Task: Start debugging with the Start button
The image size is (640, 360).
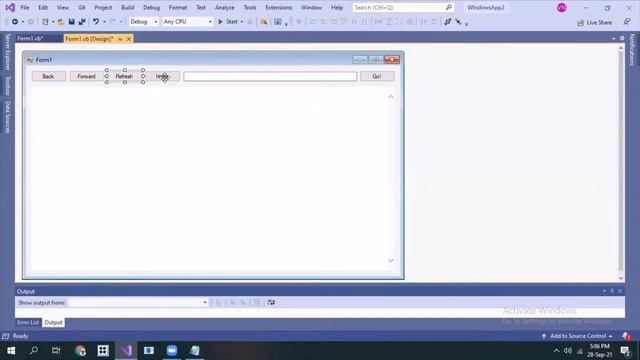Action: pos(228,22)
